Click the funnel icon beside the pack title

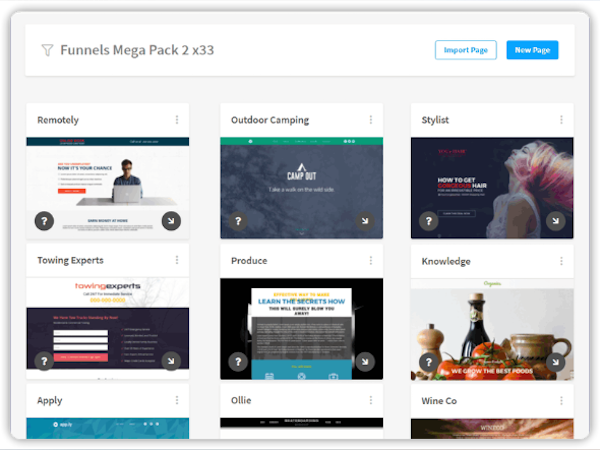point(47,50)
